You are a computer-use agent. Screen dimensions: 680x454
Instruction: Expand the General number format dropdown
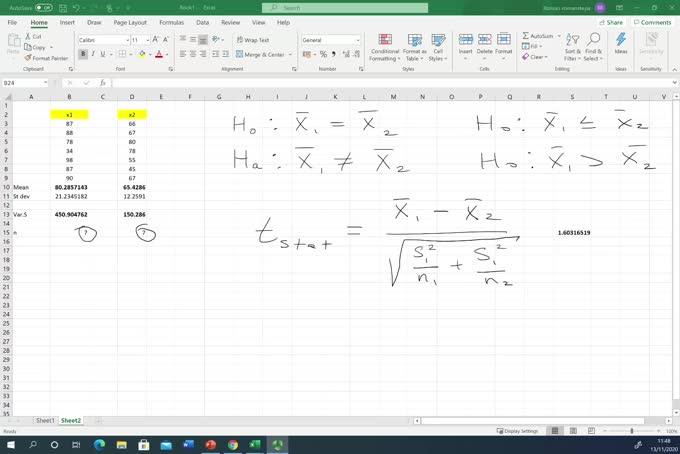pyautogui.click(x=358, y=40)
